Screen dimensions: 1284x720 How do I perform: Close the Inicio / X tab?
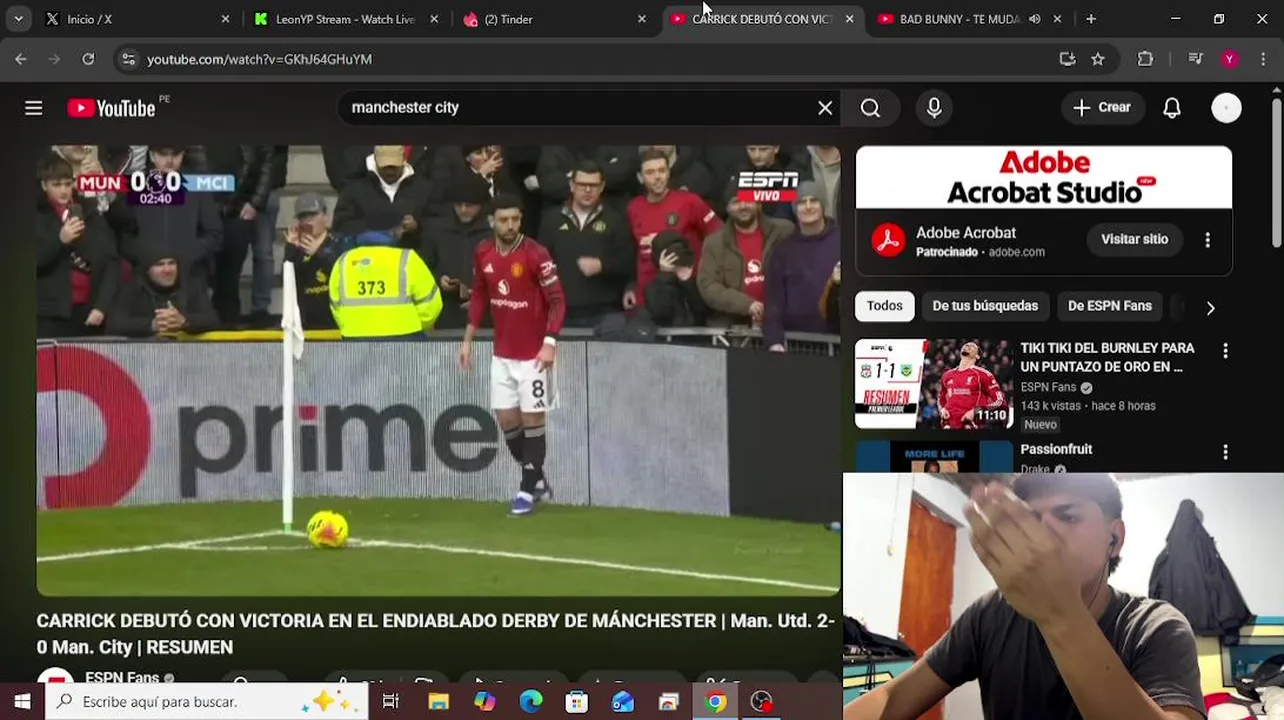pos(225,19)
